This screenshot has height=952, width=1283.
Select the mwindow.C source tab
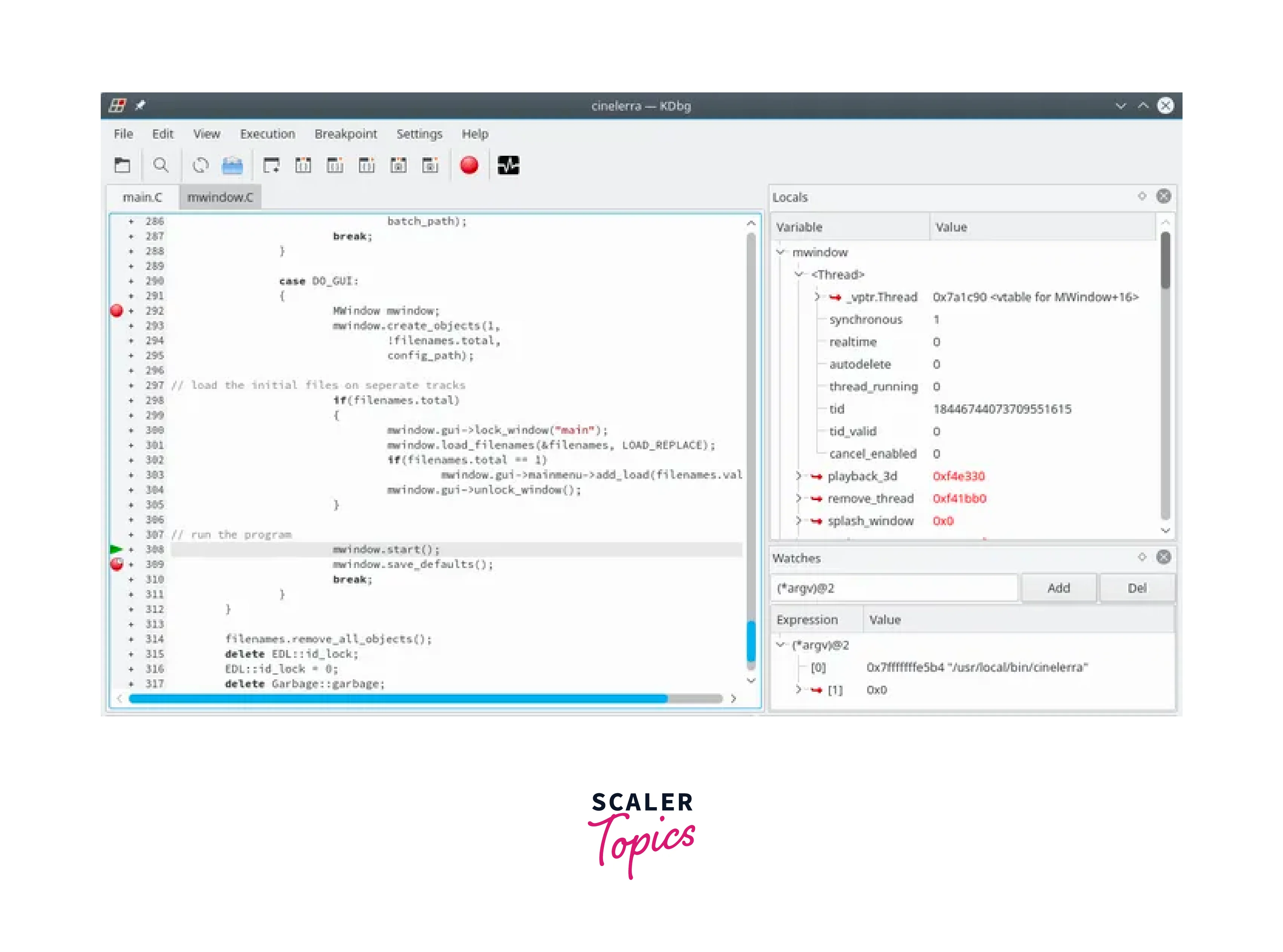click(220, 197)
